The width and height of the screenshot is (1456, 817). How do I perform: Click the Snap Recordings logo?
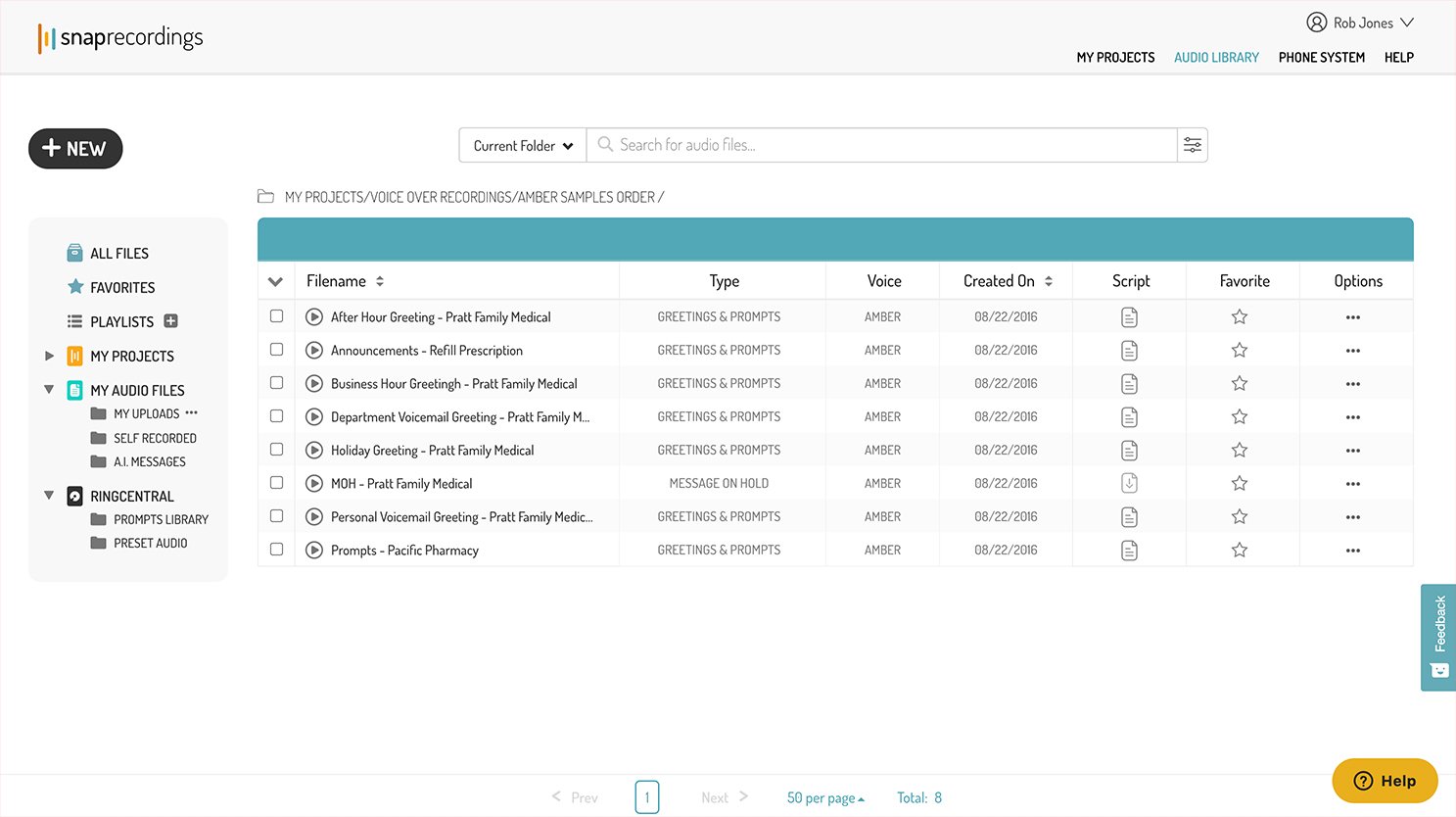[119, 36]
